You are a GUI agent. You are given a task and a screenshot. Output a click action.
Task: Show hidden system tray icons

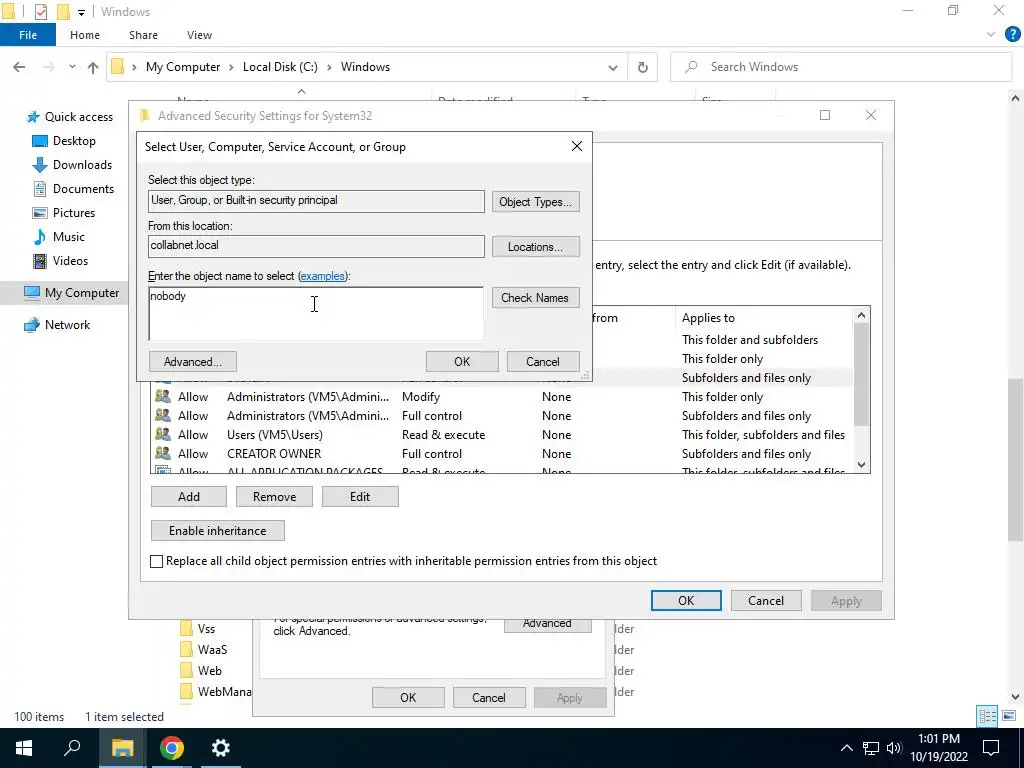(846, 748)
